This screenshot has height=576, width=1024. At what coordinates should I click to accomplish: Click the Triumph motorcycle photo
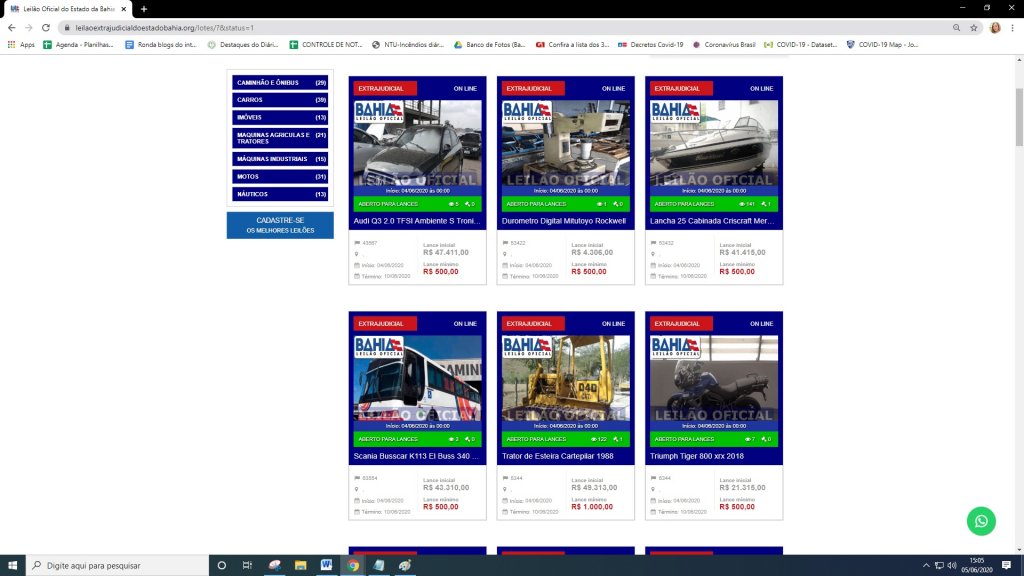tap(714, 378)
